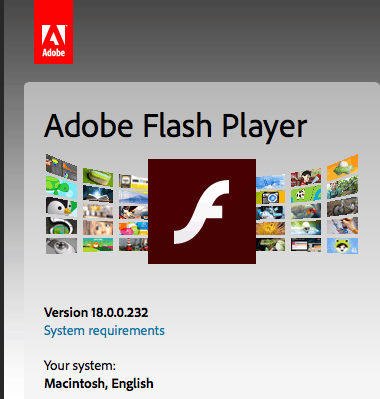The width and height of the screenshot is (380, 399).
Task: Click the camera thumbnail on yellow background
Action: [x=270, y=197]
